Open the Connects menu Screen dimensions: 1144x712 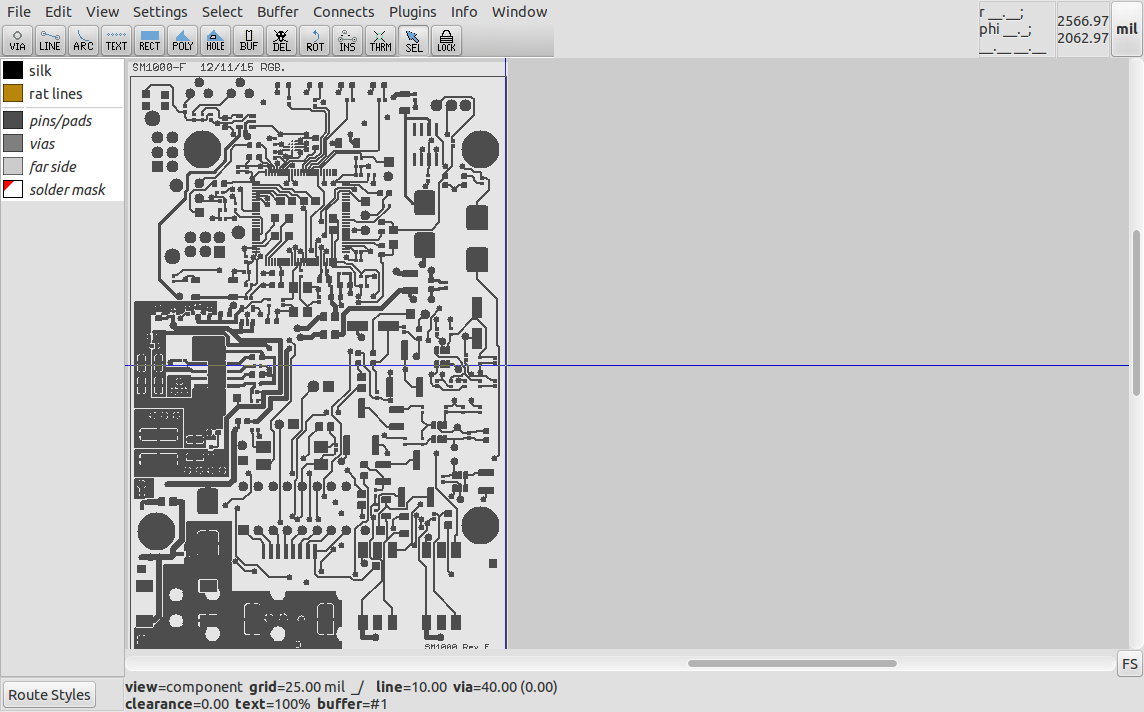(343, 11)
